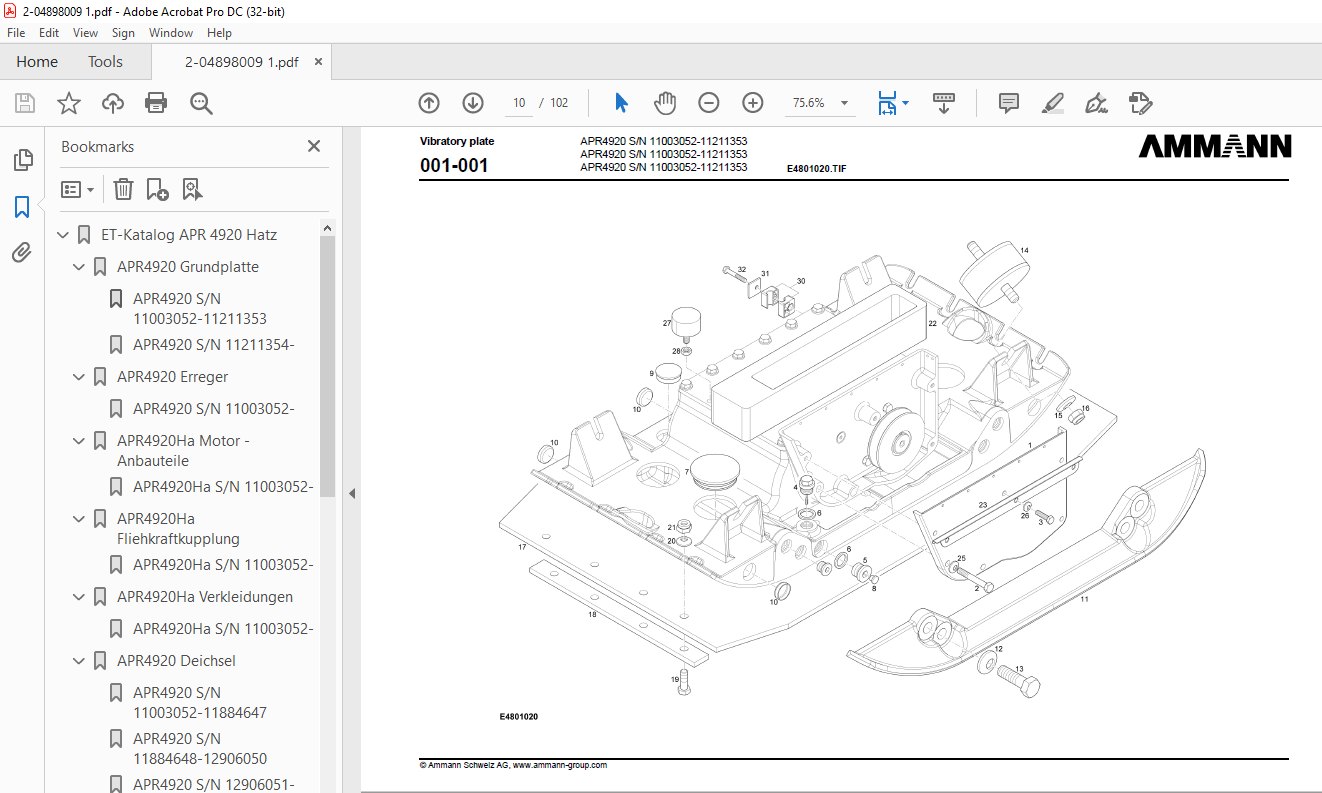1322x793 pixels.
Task: Click the Save file icon
Action: click(25, 103)
